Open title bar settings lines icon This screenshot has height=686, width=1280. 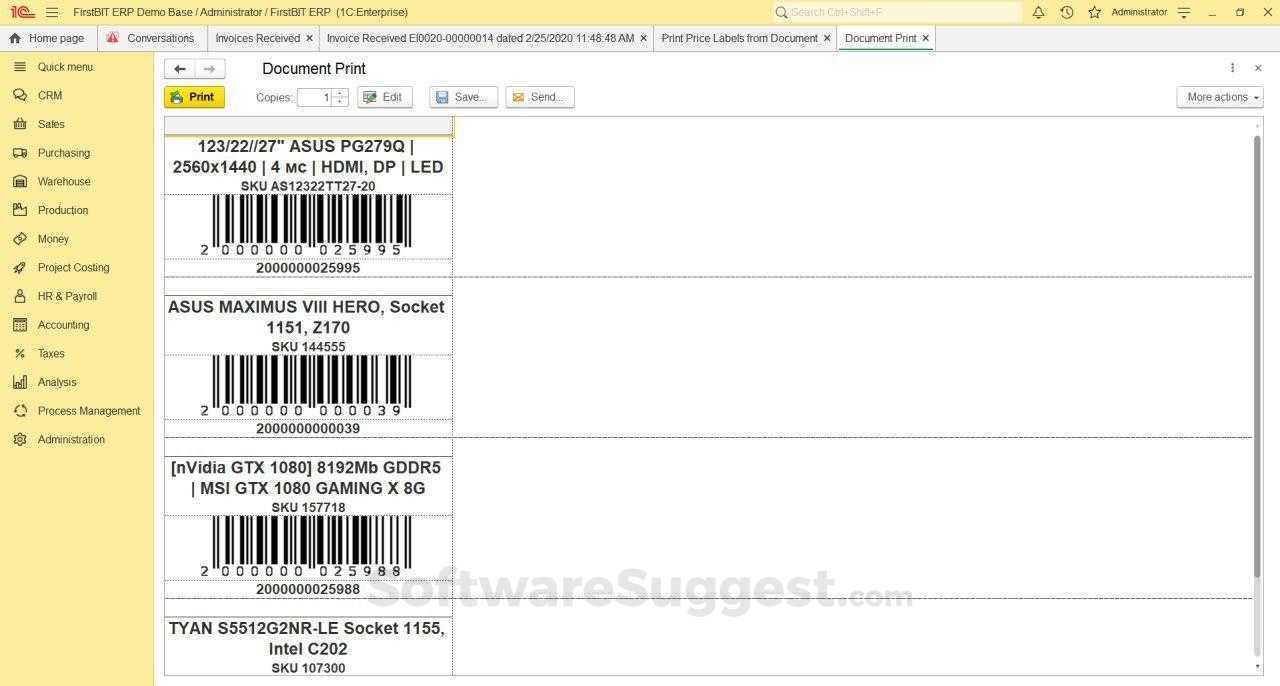(1184, 13)
